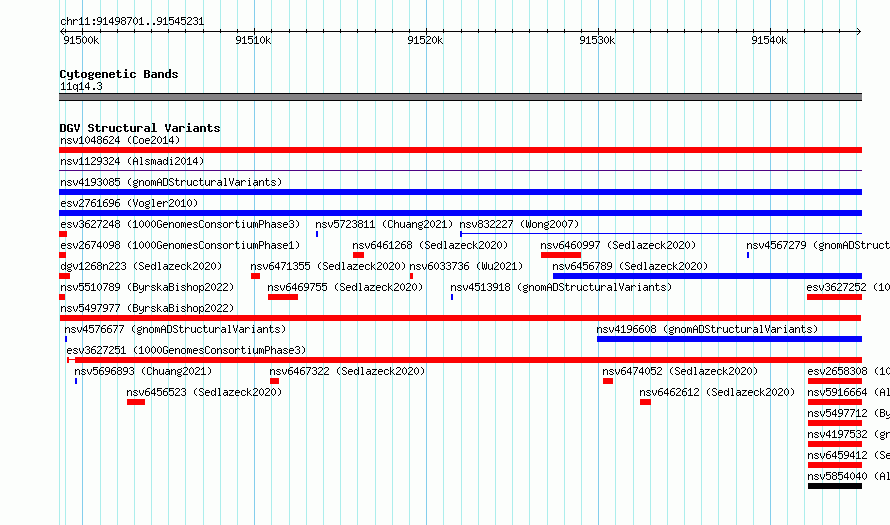This screenshot has width=890, height=525.
Task: Click the 91510k ruler tick label
Action: [x=253, y=40]
